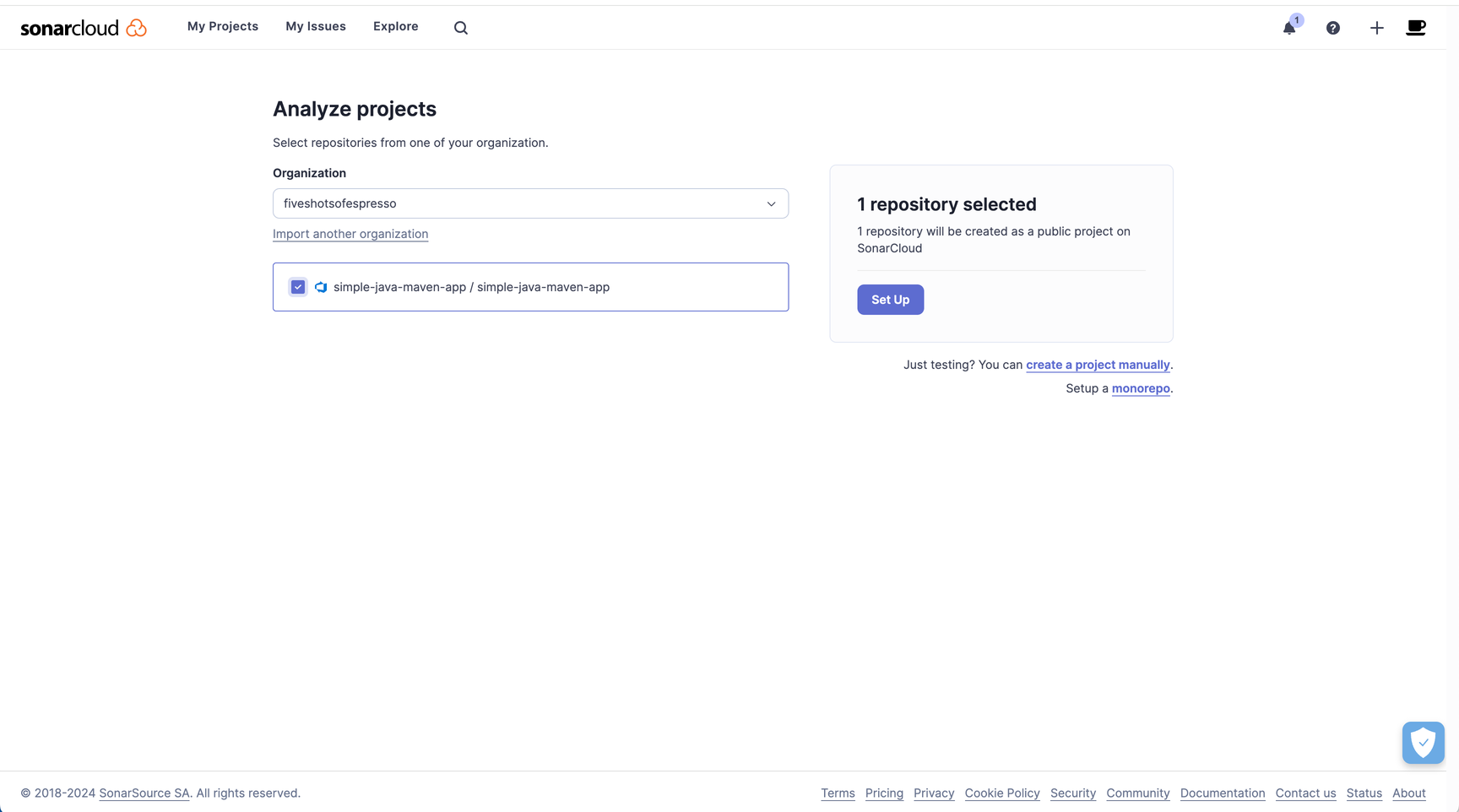The image size is (1459, 812).
Task: Navigate to My Issues
Action: (315, 26)
